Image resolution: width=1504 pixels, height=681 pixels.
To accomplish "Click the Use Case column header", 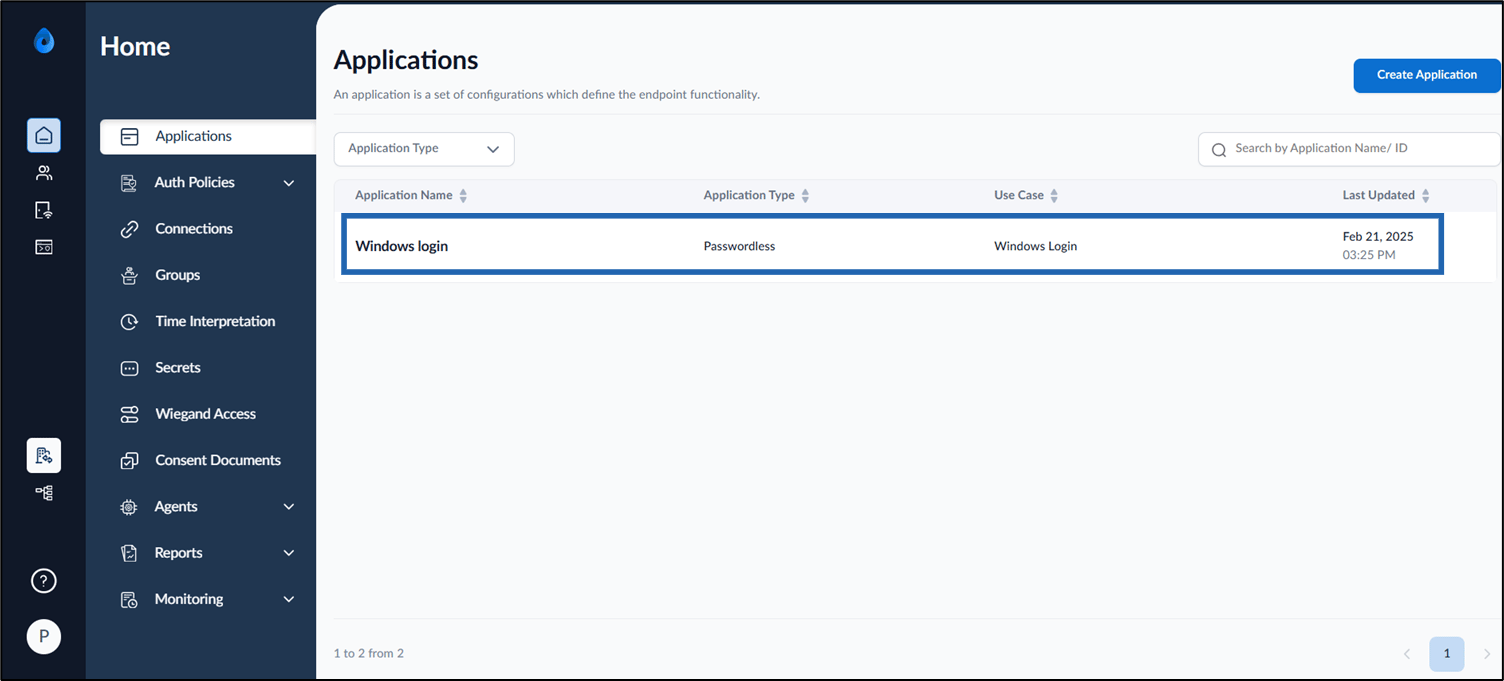I will (1019, 195).
